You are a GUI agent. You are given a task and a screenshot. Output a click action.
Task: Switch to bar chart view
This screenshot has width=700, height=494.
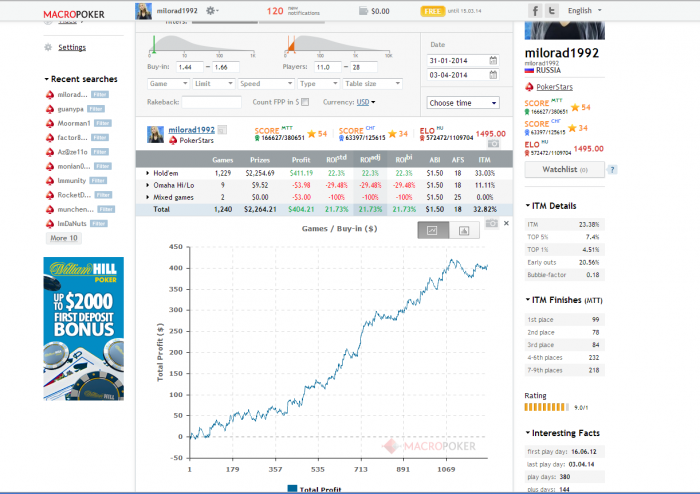tap(464, 230)
